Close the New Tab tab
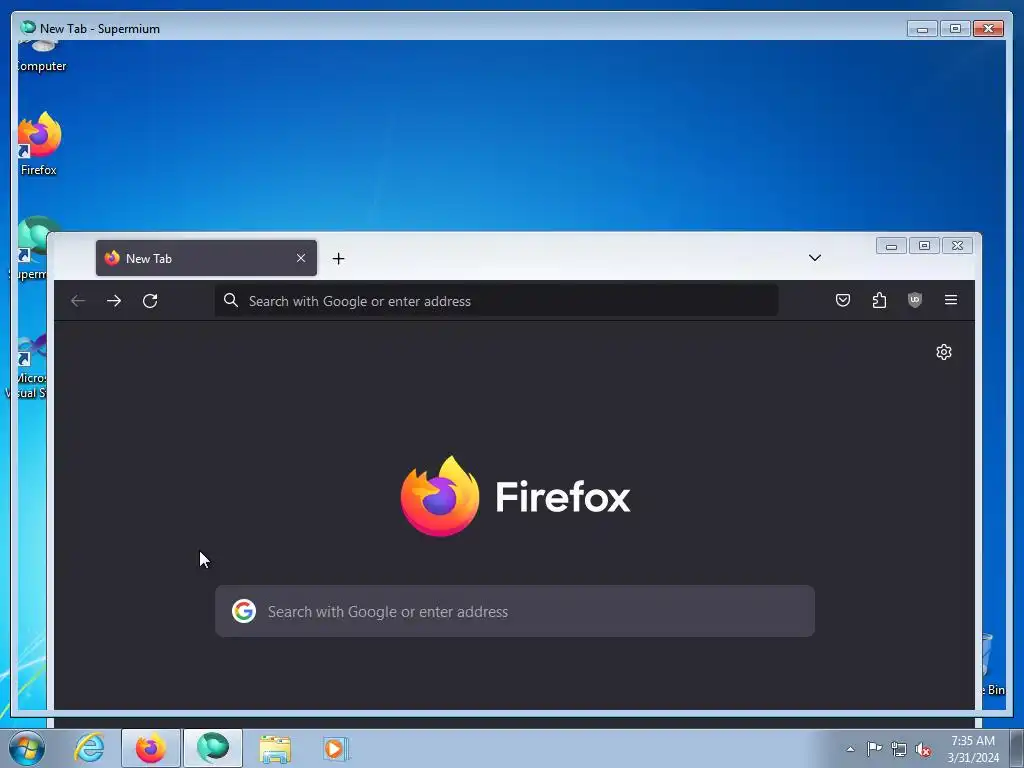 [301, 258]
